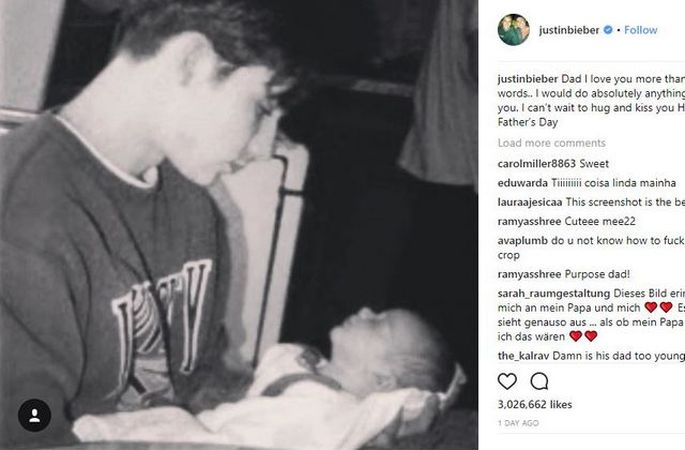Open carolmiller8863 commenter profile
This screenshot has height=450, width=685.
tap(536, 164)
